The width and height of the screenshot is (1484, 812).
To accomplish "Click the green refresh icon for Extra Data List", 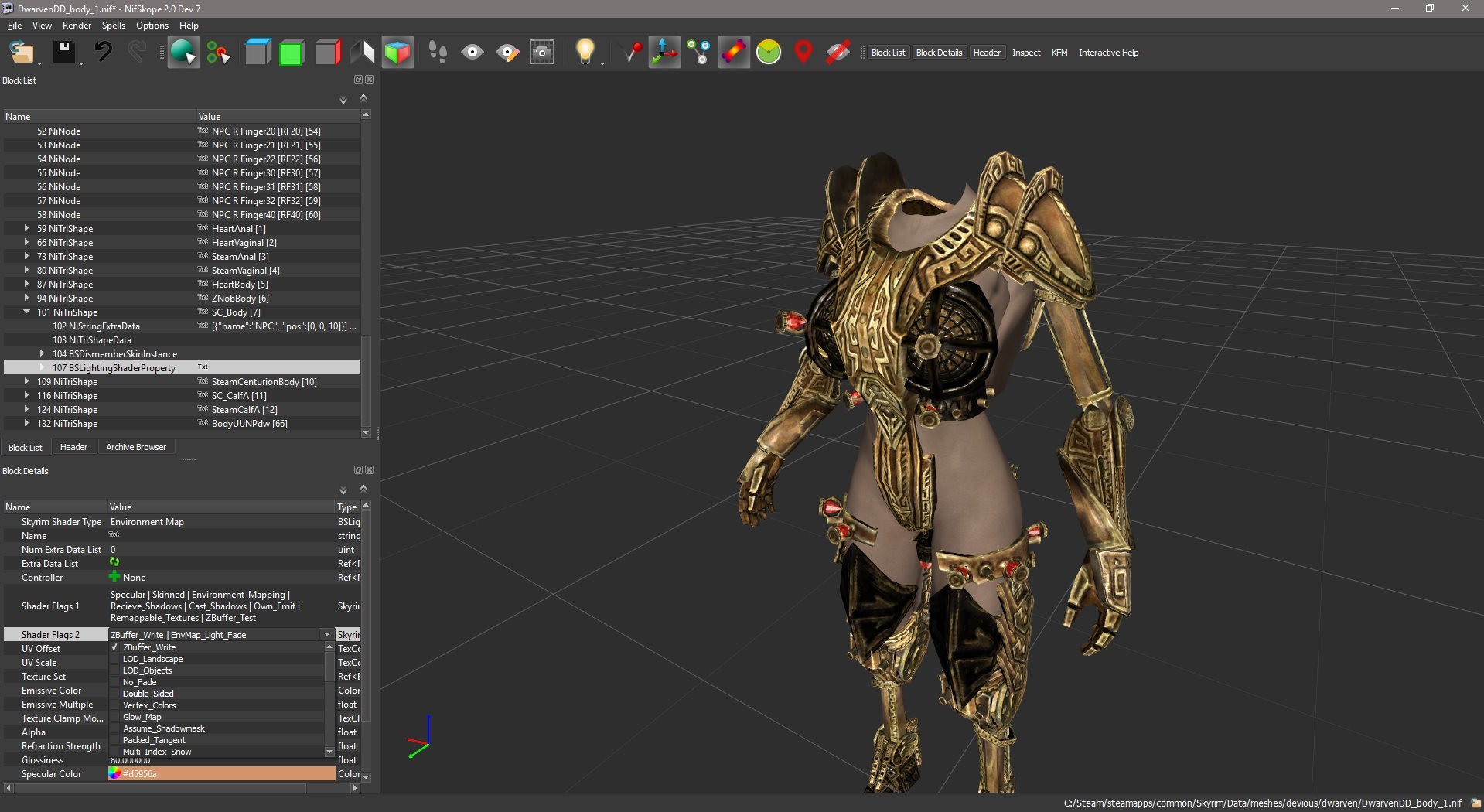I will (114, 562).
